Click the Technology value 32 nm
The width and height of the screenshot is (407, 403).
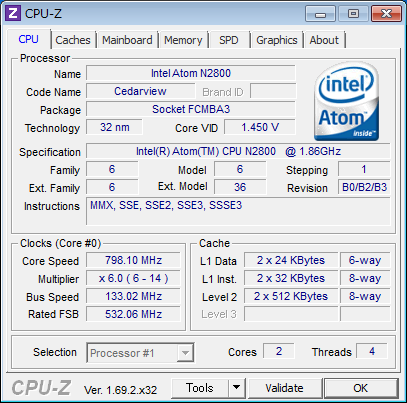[114, 127]
